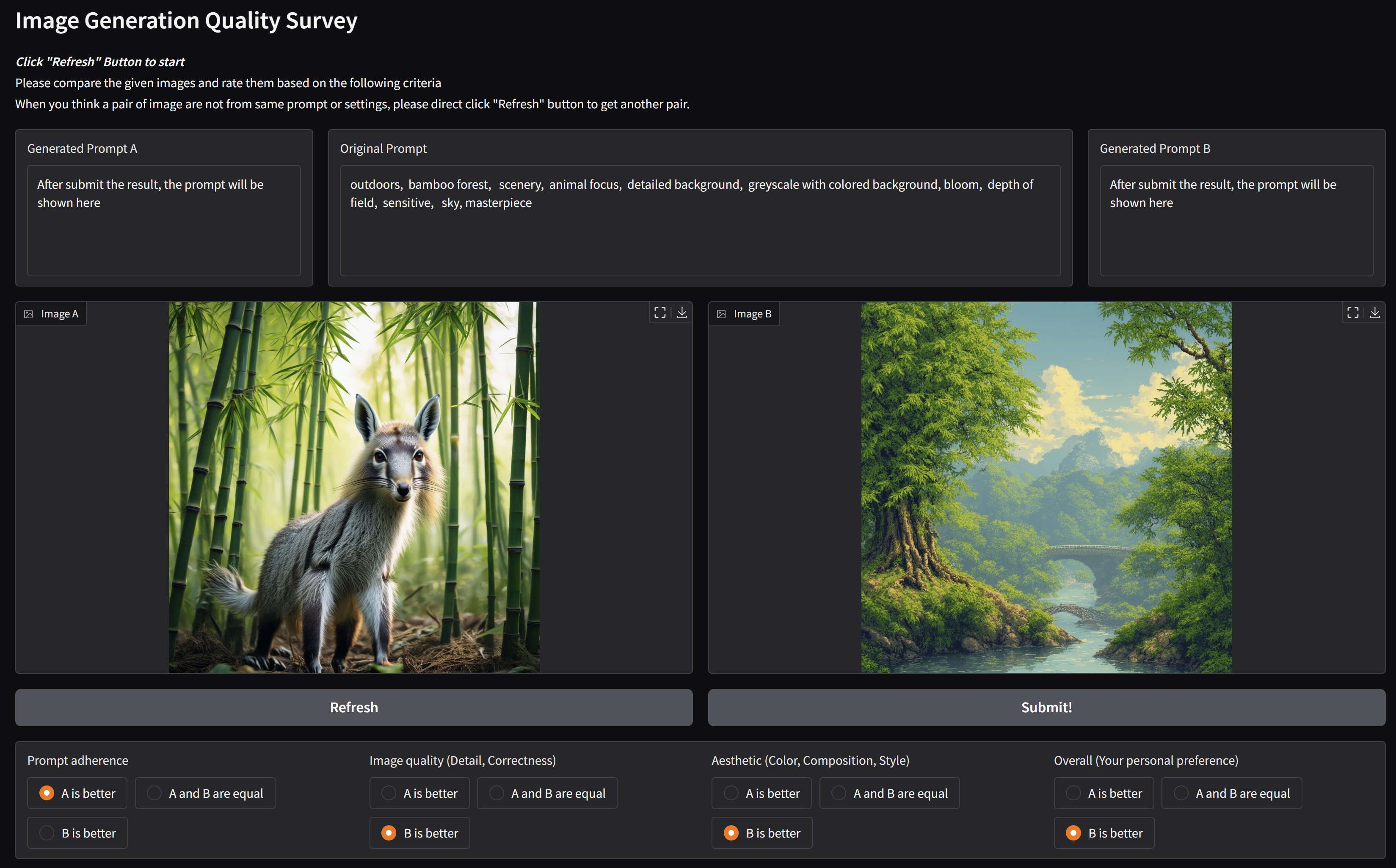
Task: Open Image B in fullscreen view
Action: click(x=1352, y=312)
